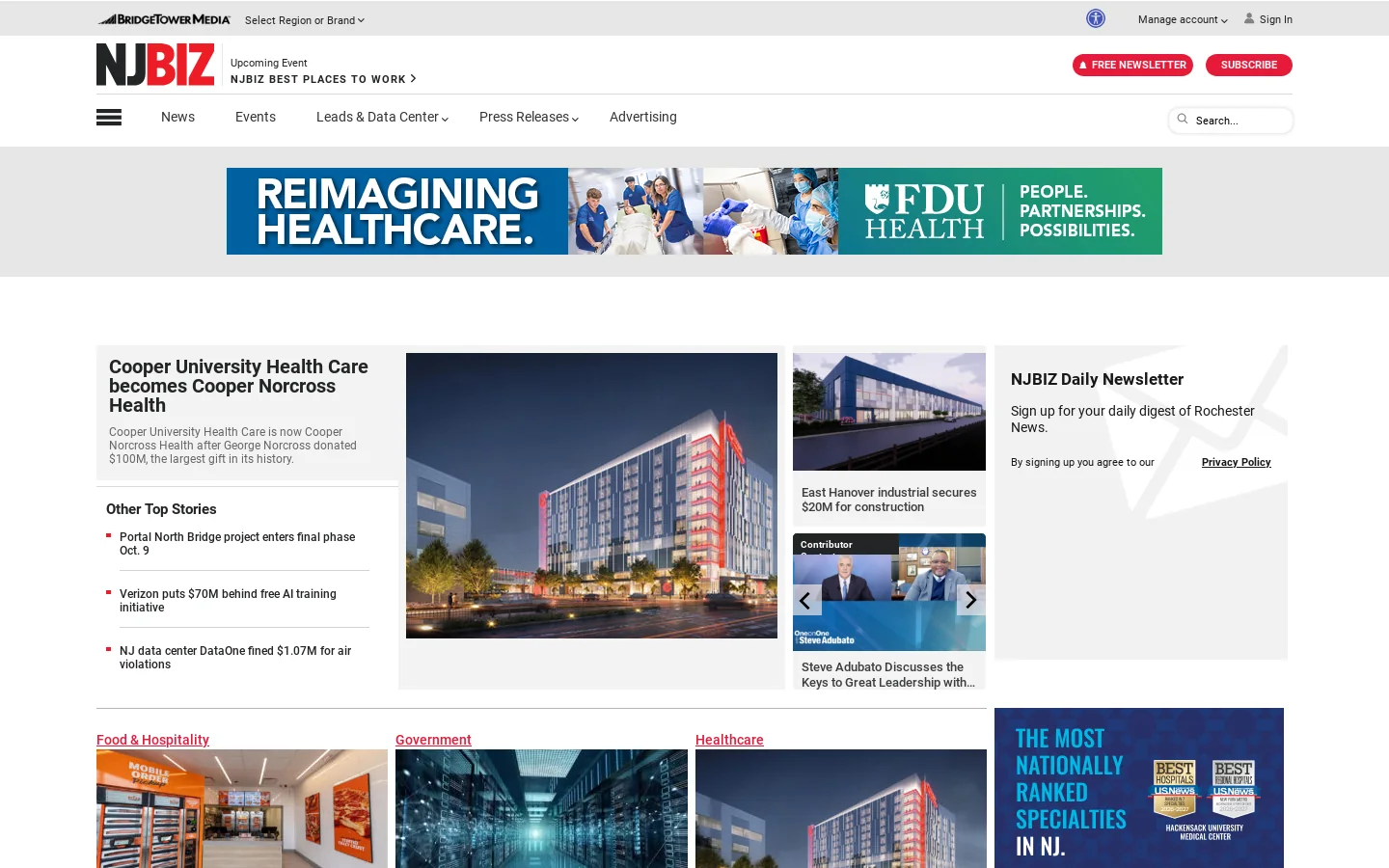Go to the next contributor slide
Image resolution: width=1389 pixels, height=868 pixels.
click(x=971, y=600)
